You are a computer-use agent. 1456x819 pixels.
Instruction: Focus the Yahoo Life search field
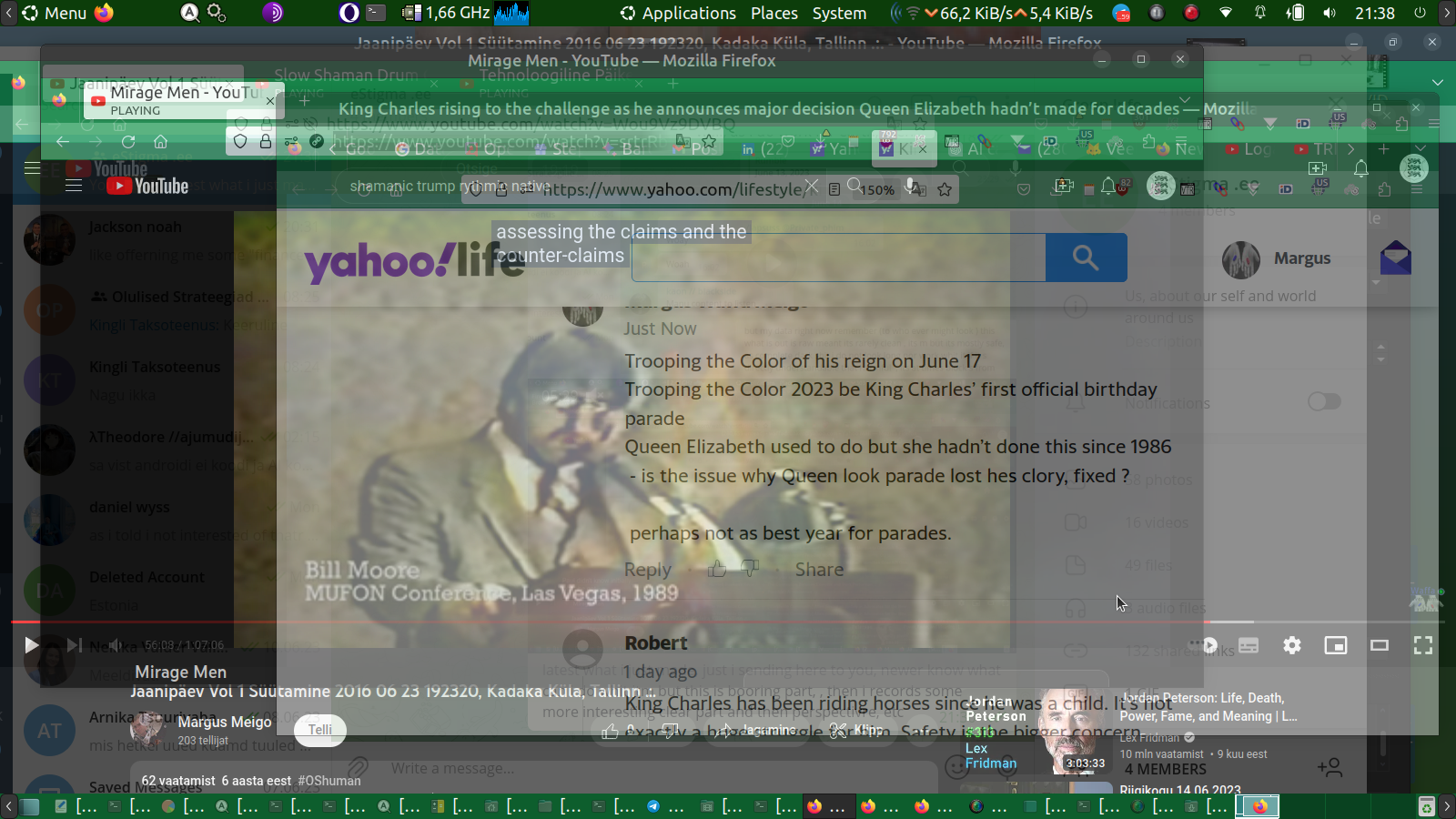pyautogui.click(x=838, y=258)
